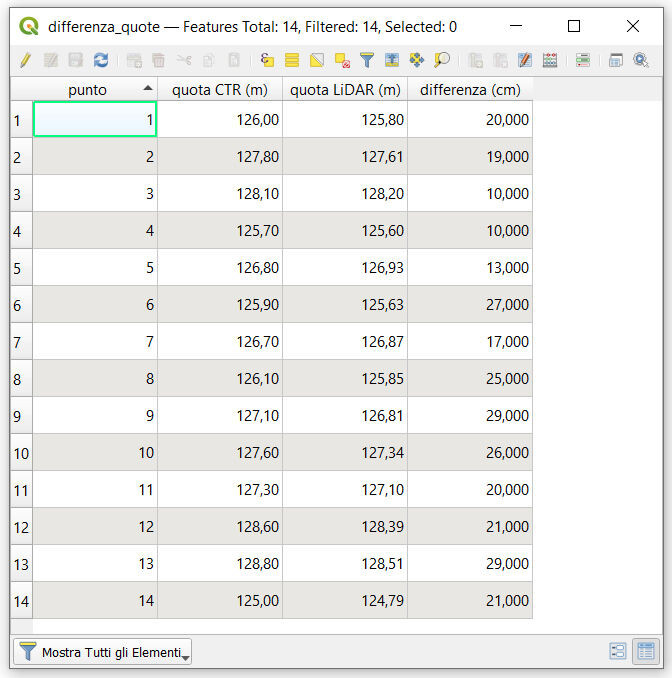Open the Mostra Tutti gli Elementi filter dropdown
This screenshot has height=678, width=672.
102,652
